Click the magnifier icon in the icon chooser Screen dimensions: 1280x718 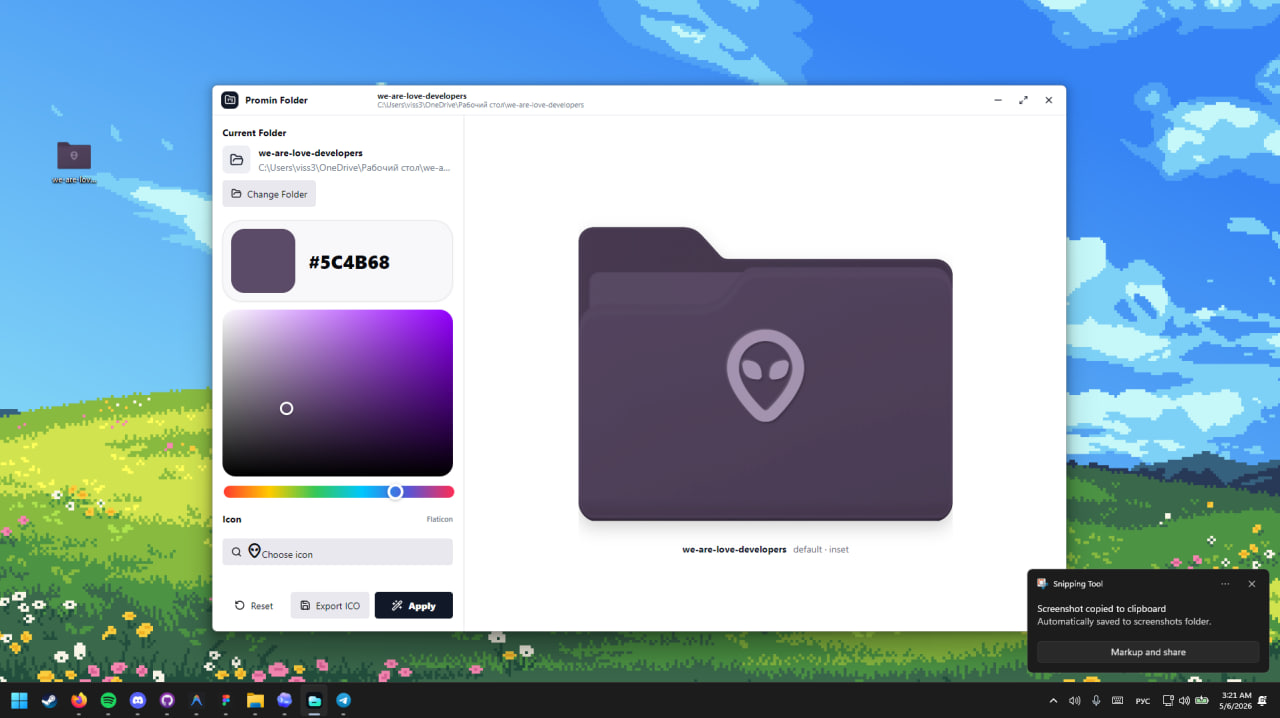(x=237, y=552)
